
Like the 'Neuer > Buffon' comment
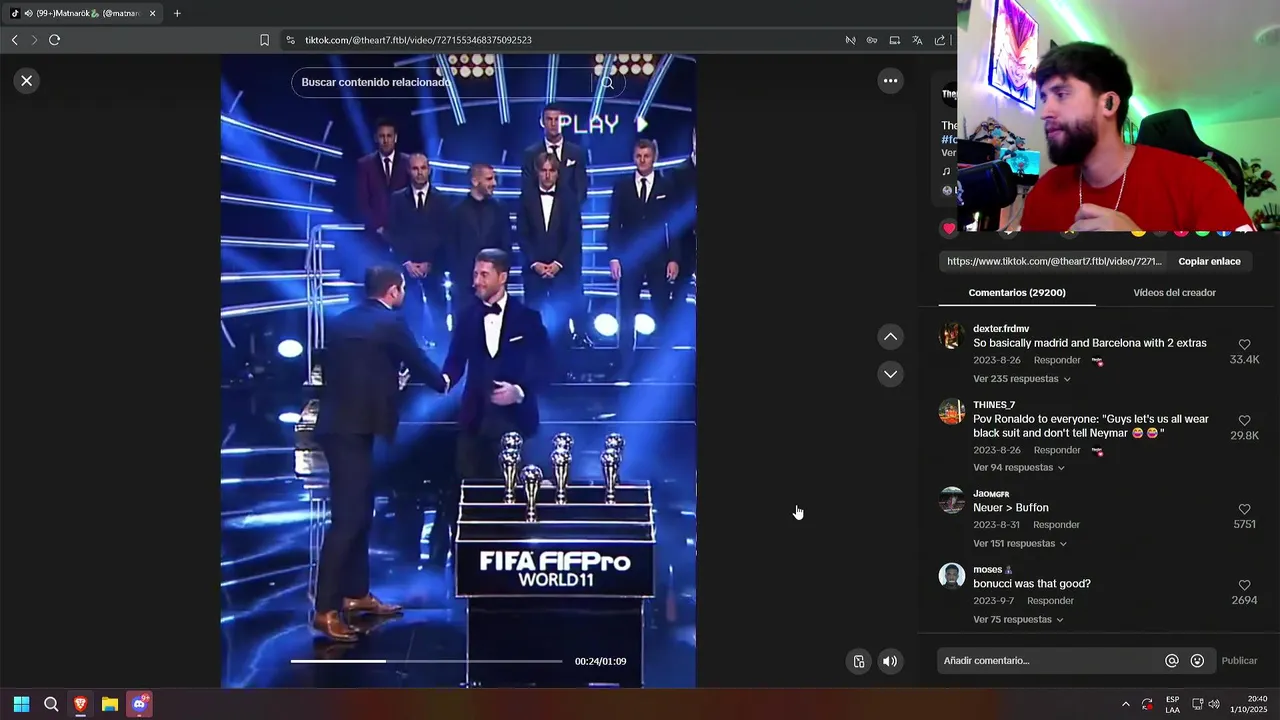tap(1244, 509)
